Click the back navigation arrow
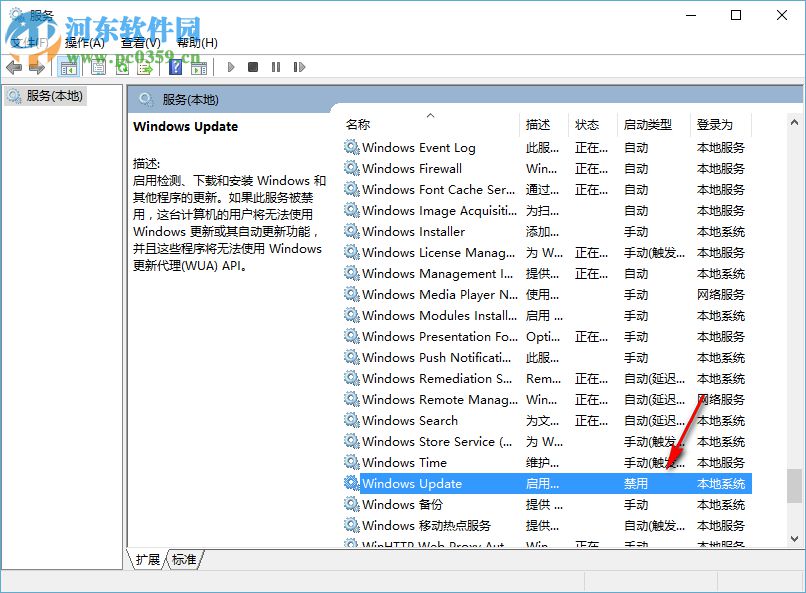The width and height of the screenshot is (806, 593). [x=14, y=66]
